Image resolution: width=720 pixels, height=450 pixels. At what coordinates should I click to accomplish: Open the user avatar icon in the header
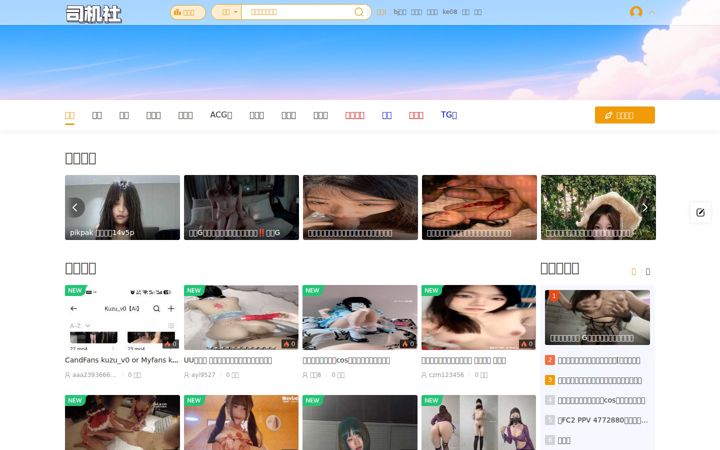[636, 12]
